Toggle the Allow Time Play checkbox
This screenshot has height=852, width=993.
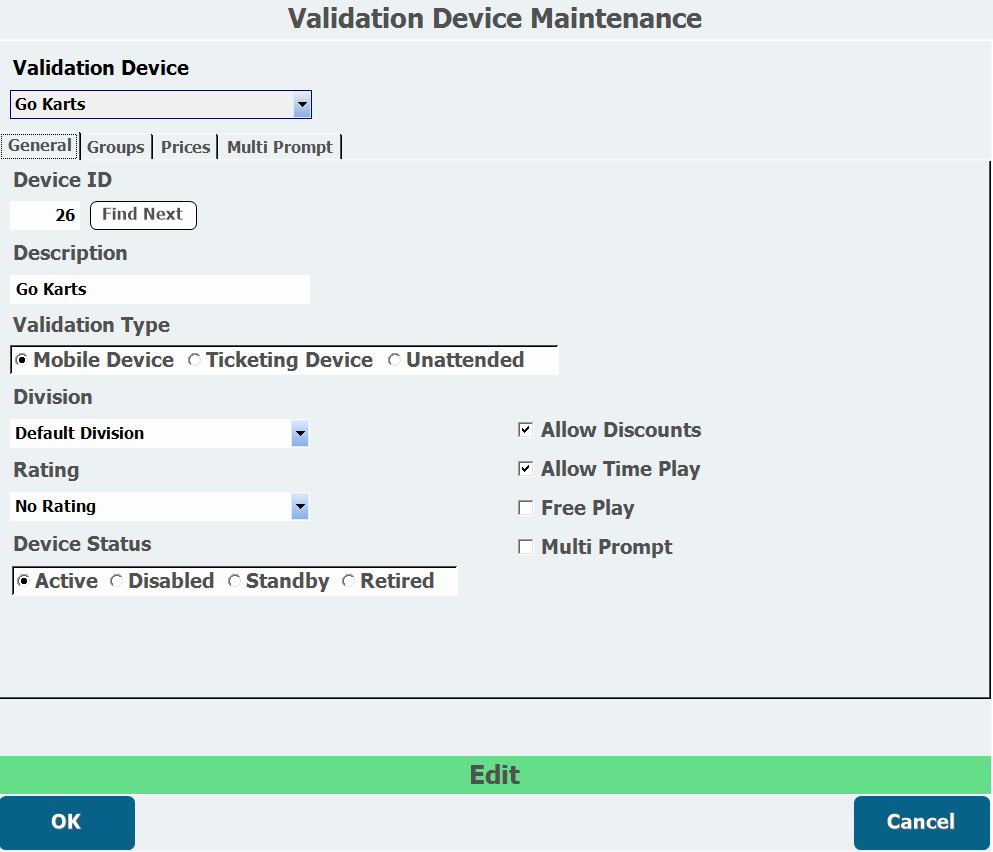[x=525, y=469]
